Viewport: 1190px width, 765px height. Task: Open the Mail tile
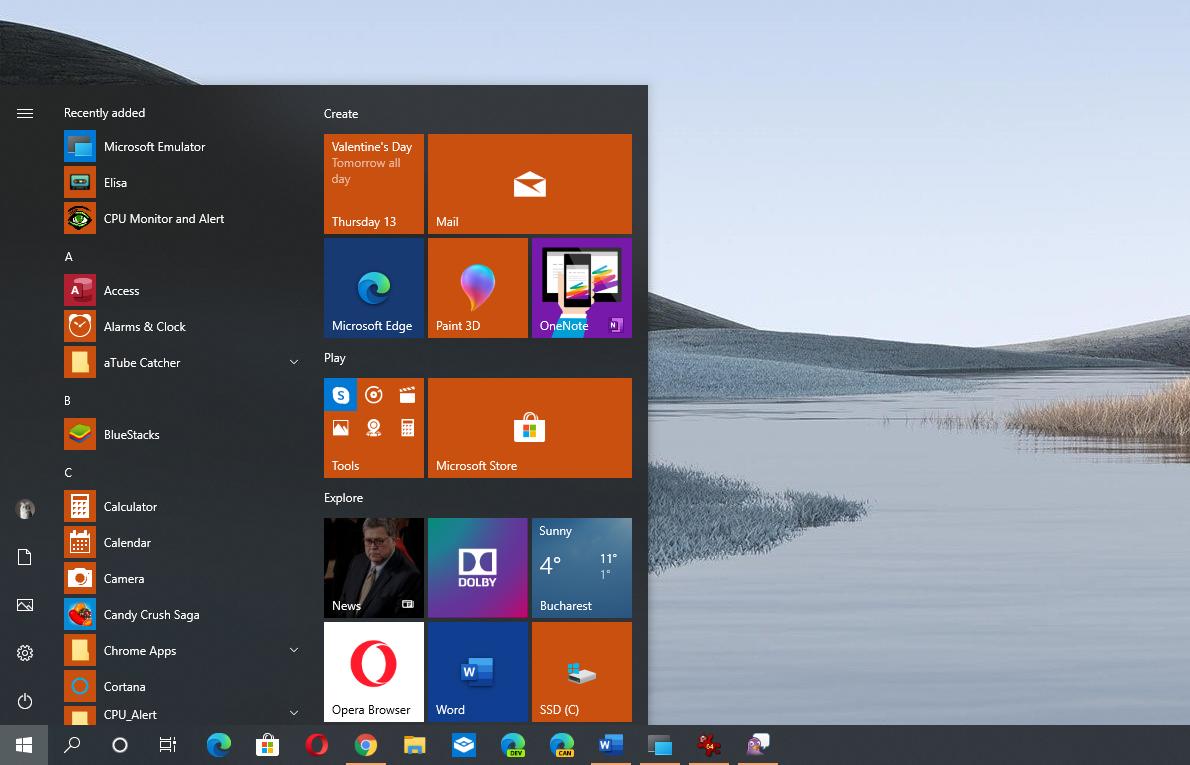530,184
